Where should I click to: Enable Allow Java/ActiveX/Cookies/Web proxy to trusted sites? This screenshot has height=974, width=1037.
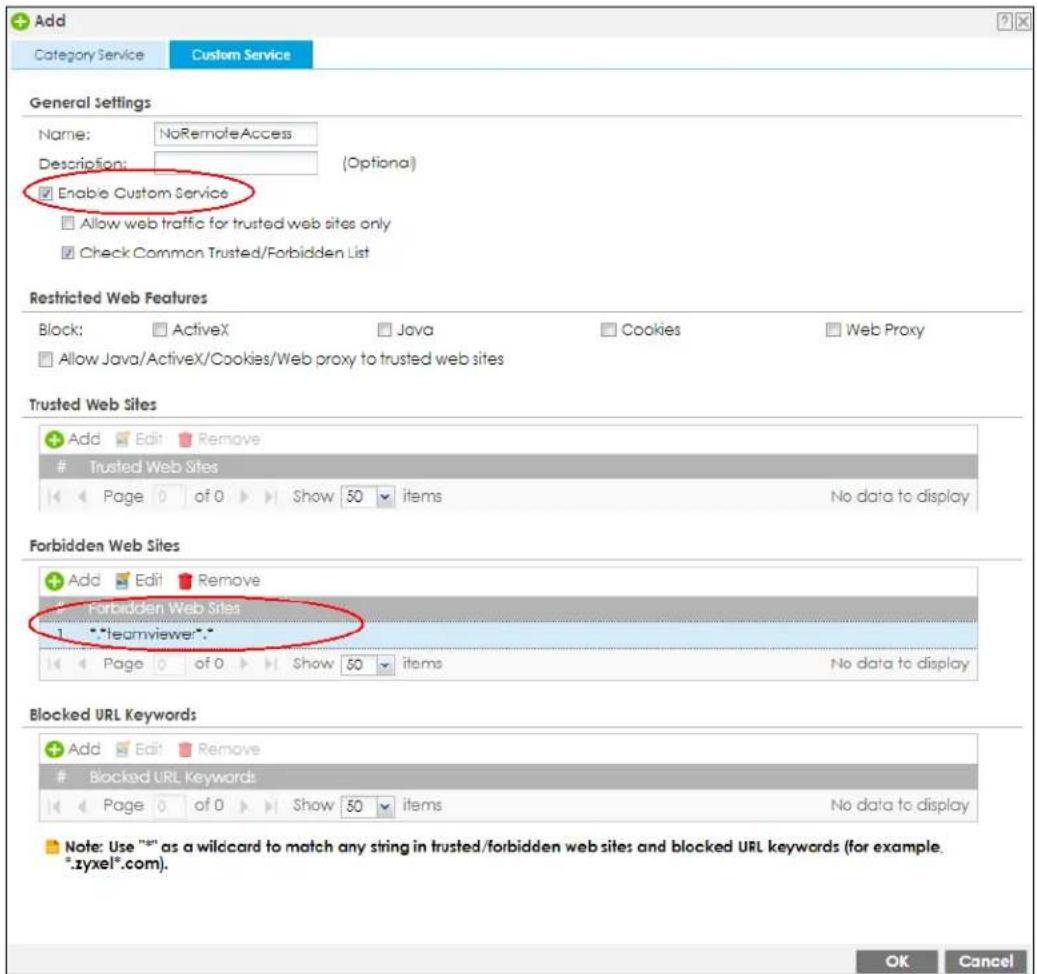click(46, 359)
